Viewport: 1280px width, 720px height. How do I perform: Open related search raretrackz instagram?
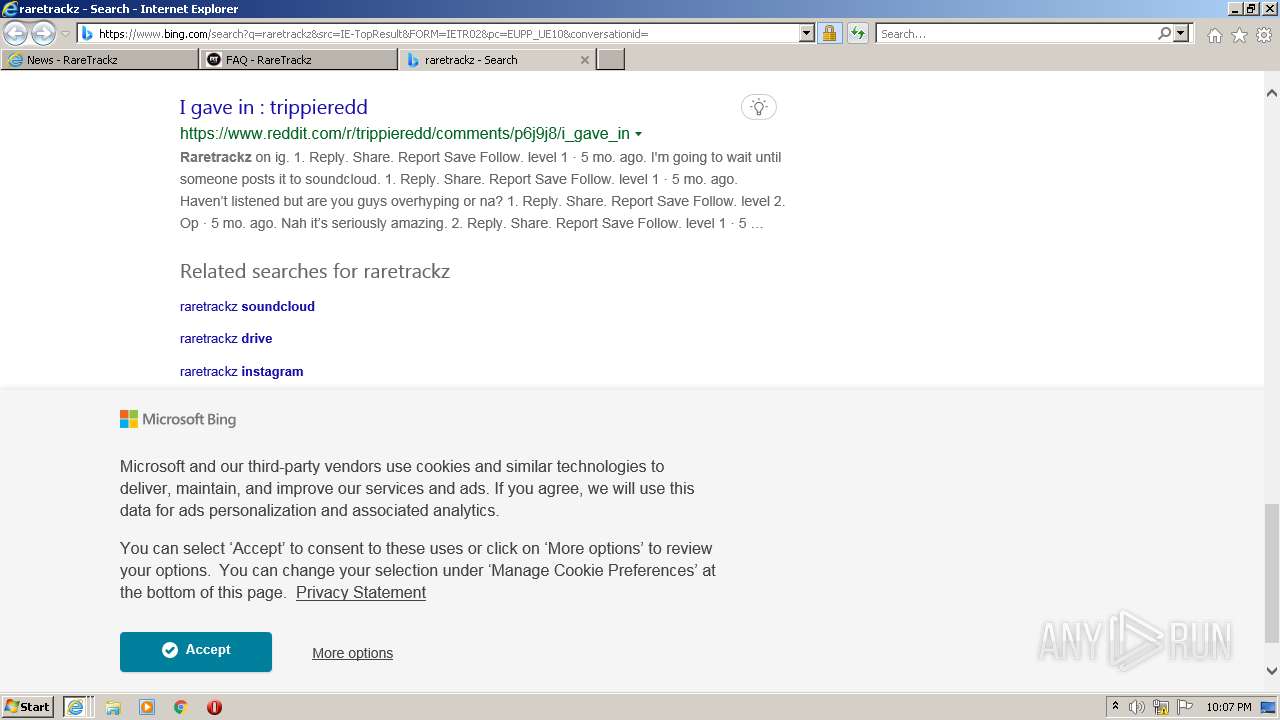241,371
